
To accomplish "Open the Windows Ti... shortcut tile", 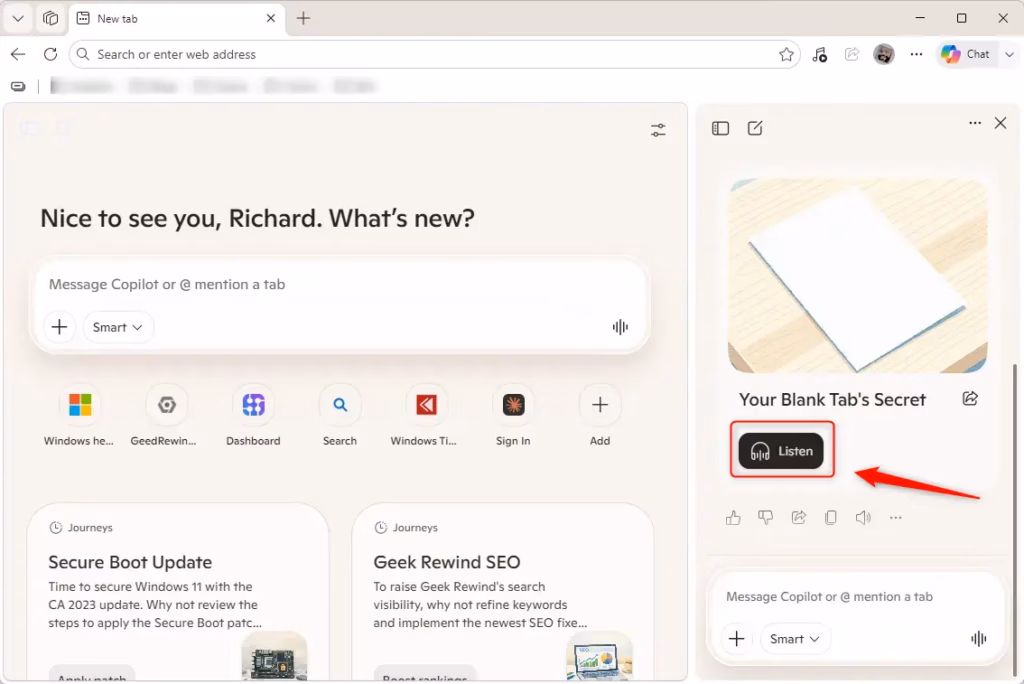I will [426, 416].
